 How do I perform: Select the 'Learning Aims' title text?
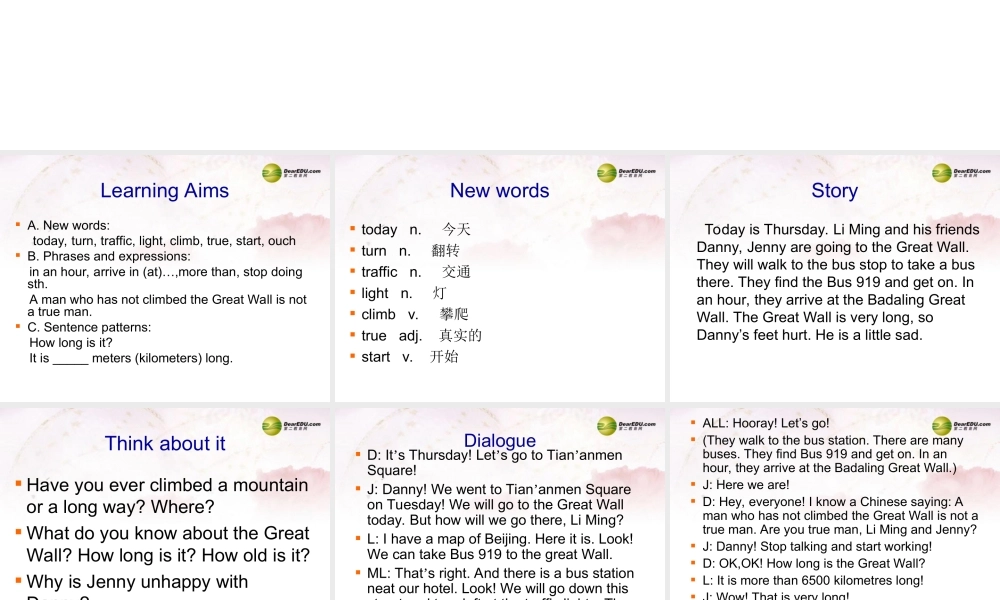(x=165, y=190)
